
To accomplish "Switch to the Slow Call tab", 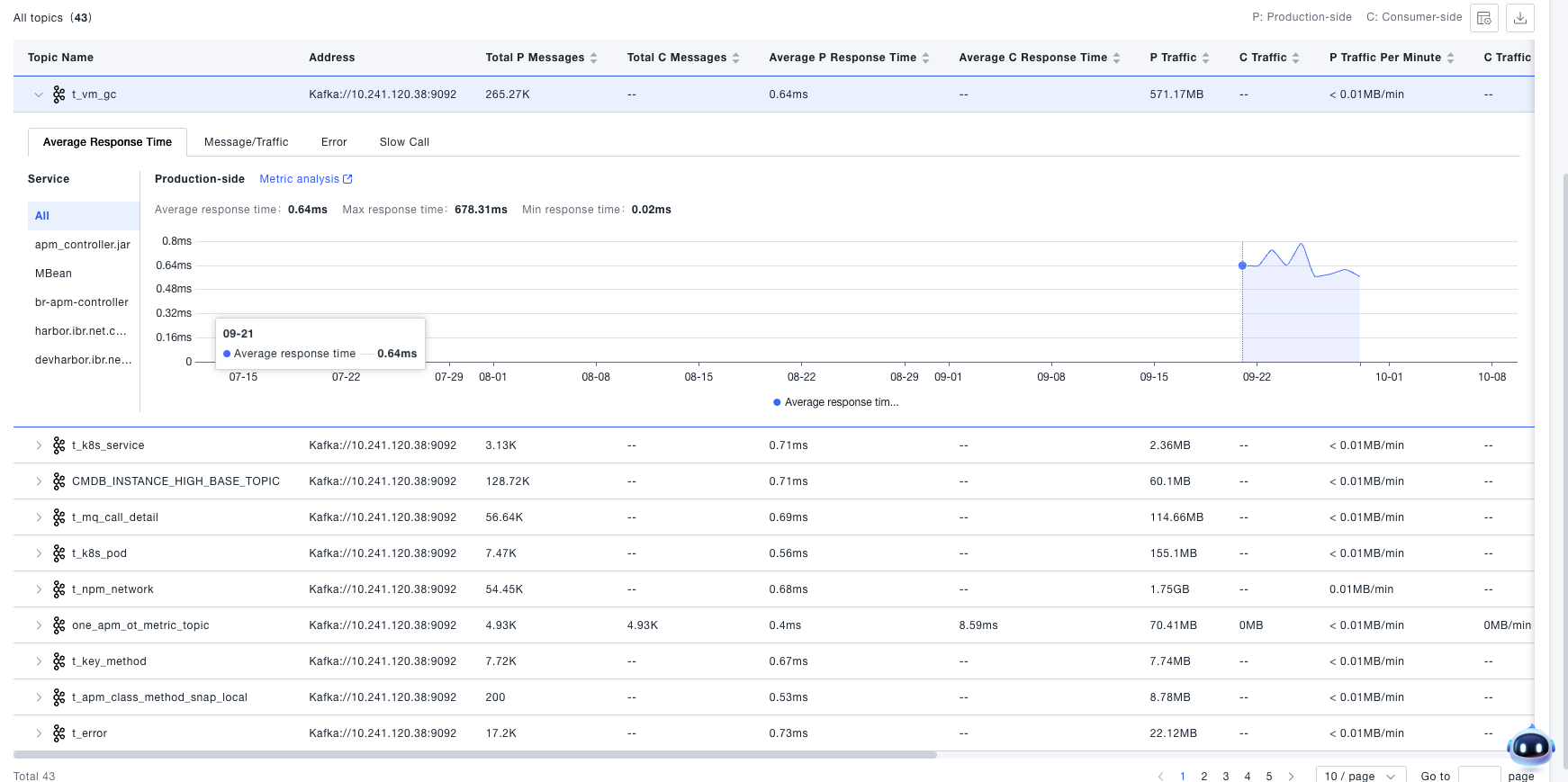I will point(404,142).
